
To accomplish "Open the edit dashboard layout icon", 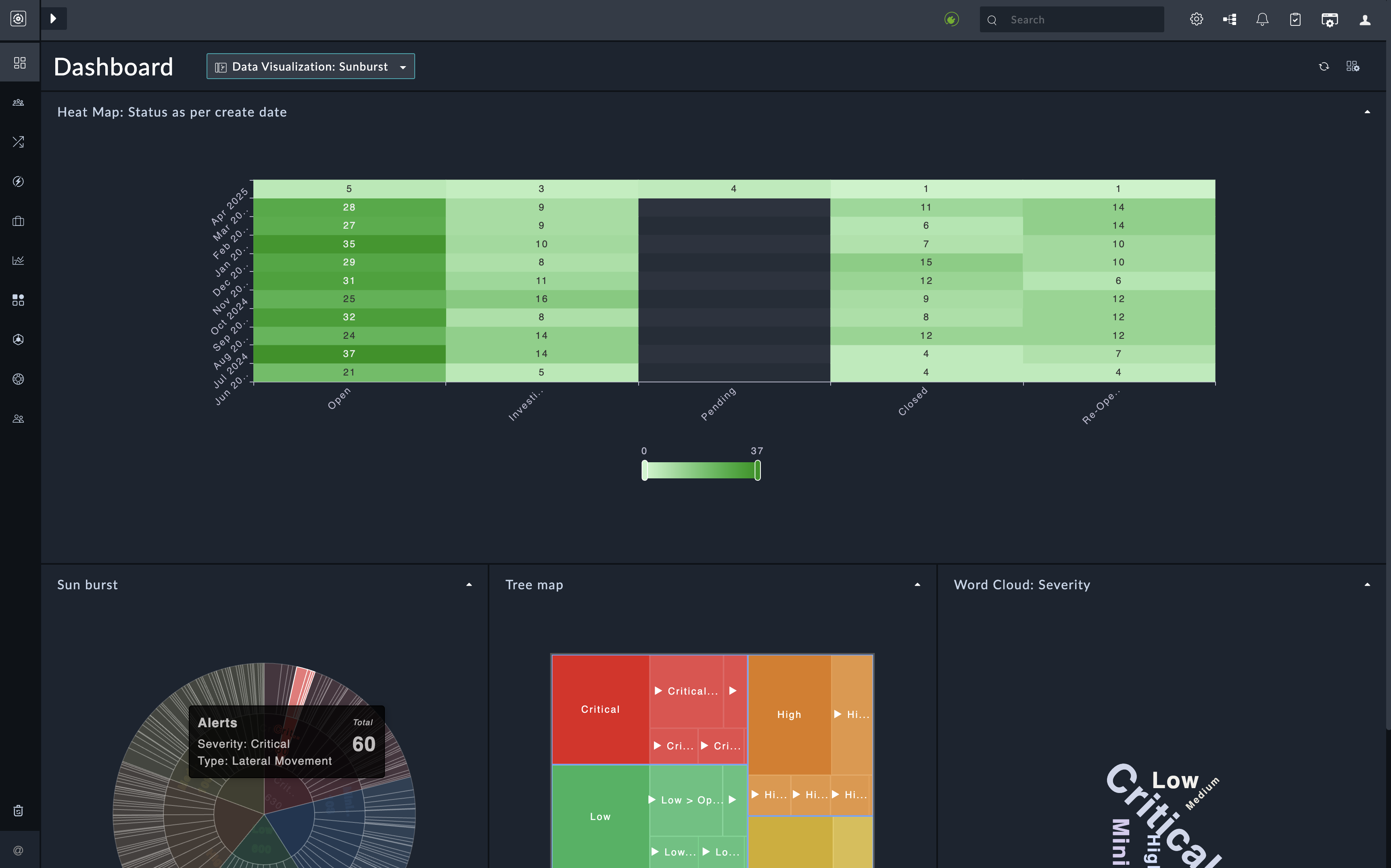I will [1353, 67].
